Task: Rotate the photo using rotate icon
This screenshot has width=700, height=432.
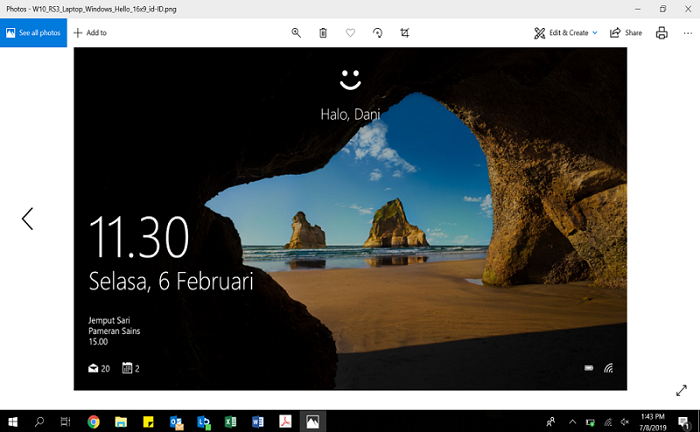Action: [x=377, y=33]
